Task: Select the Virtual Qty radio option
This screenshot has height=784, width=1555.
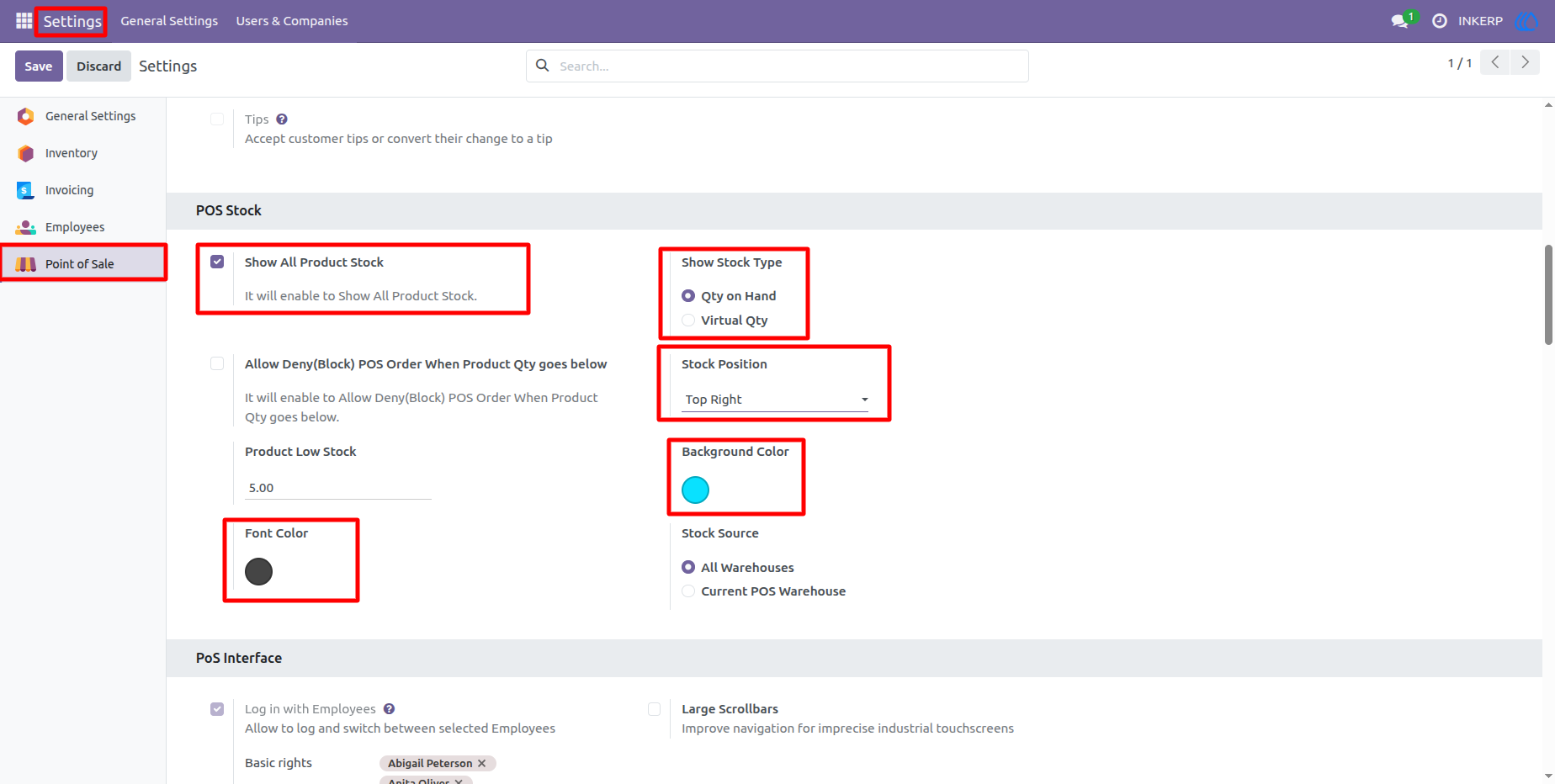Action: 688,320
